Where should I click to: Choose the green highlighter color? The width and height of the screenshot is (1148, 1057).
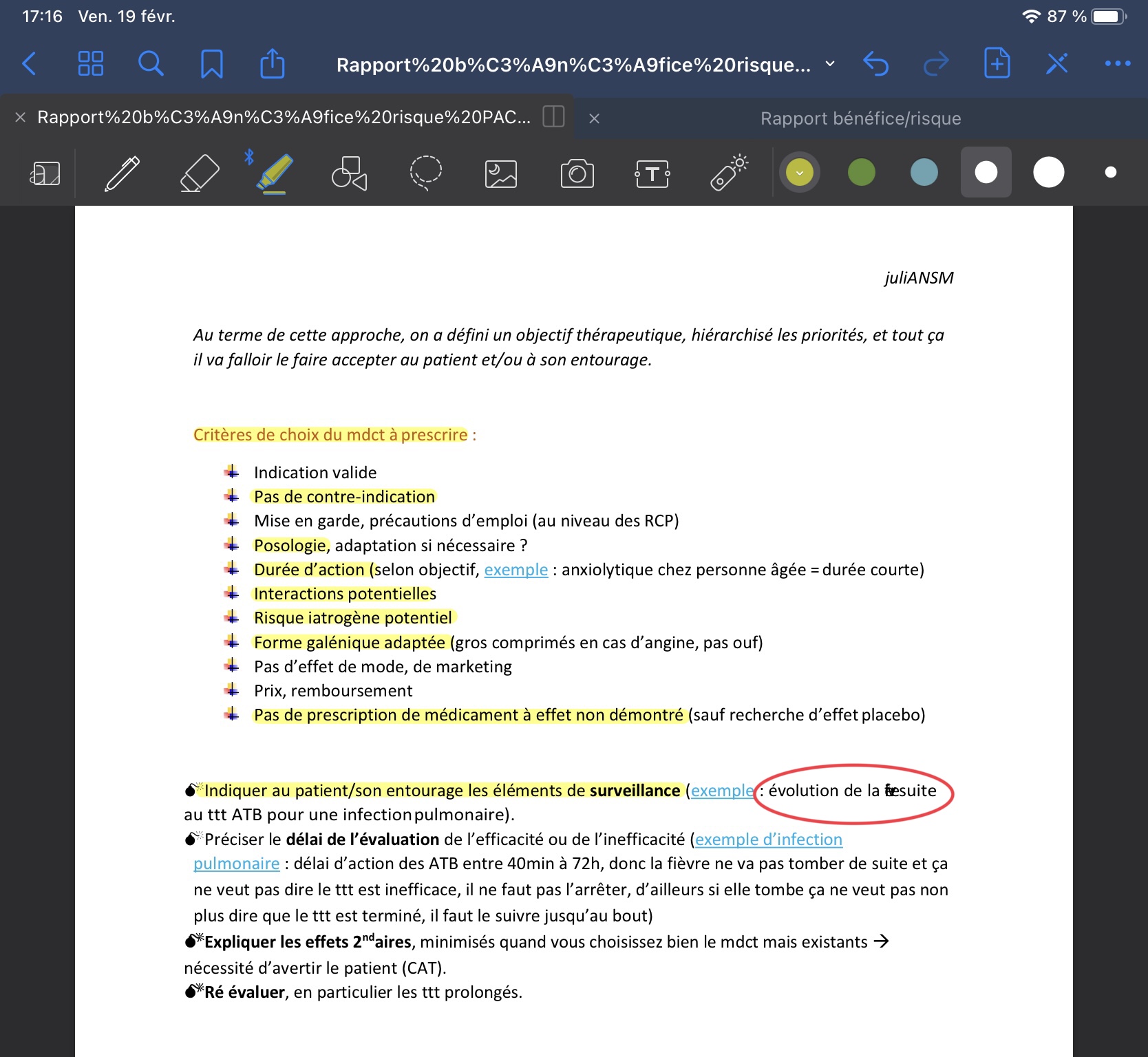[861, 172]
